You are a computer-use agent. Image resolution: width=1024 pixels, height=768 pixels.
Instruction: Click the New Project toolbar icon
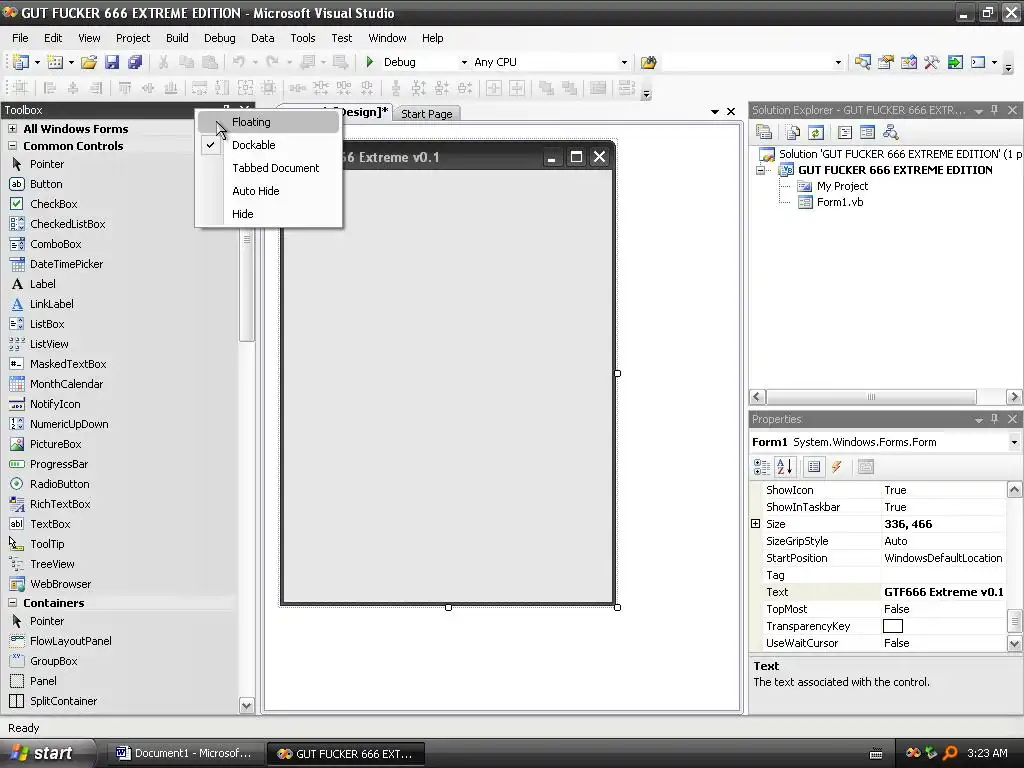(x=21, y=62)
